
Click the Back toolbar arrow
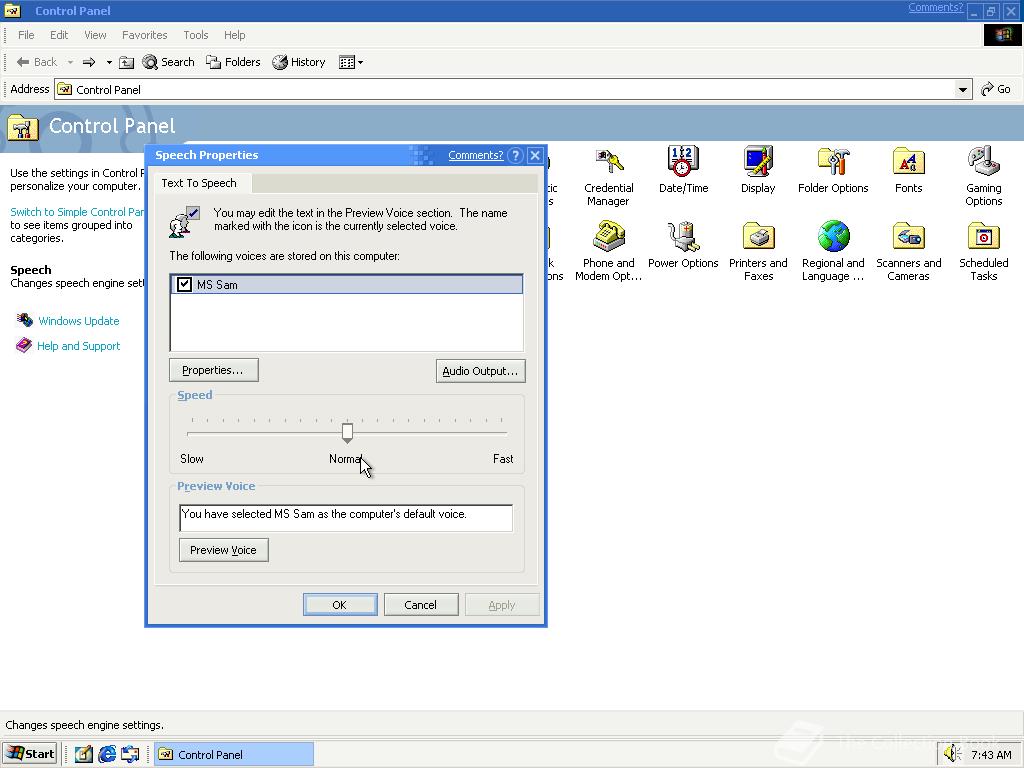37,62
